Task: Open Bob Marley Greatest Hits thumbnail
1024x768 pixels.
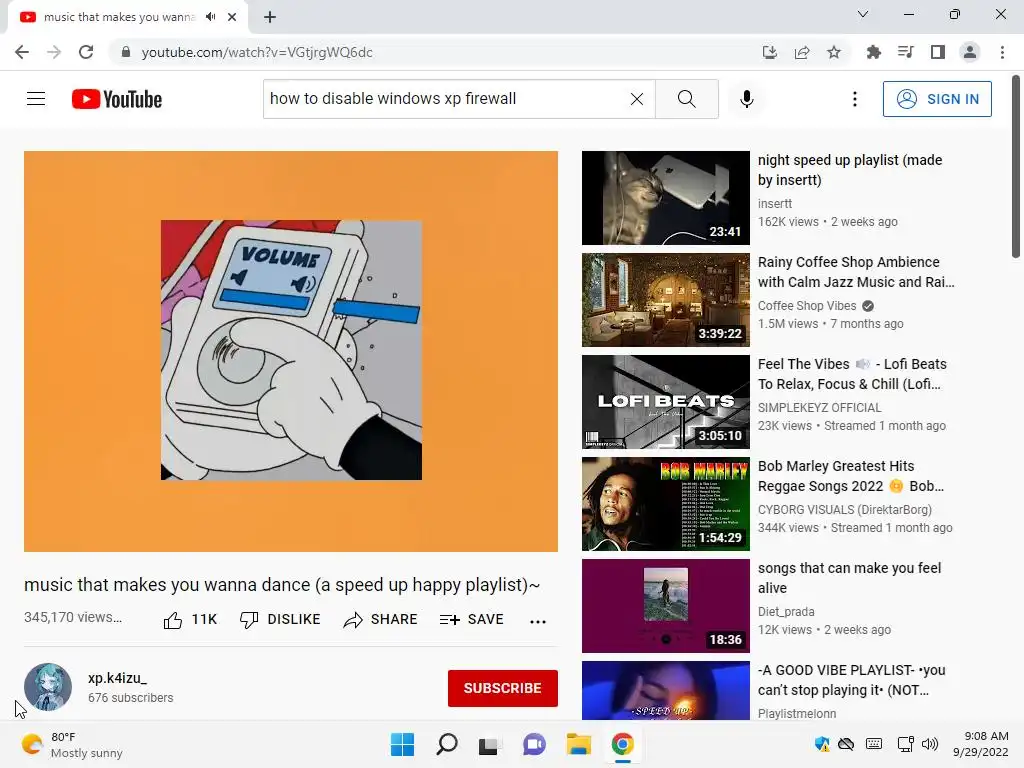Action: (x=665, y=504)
